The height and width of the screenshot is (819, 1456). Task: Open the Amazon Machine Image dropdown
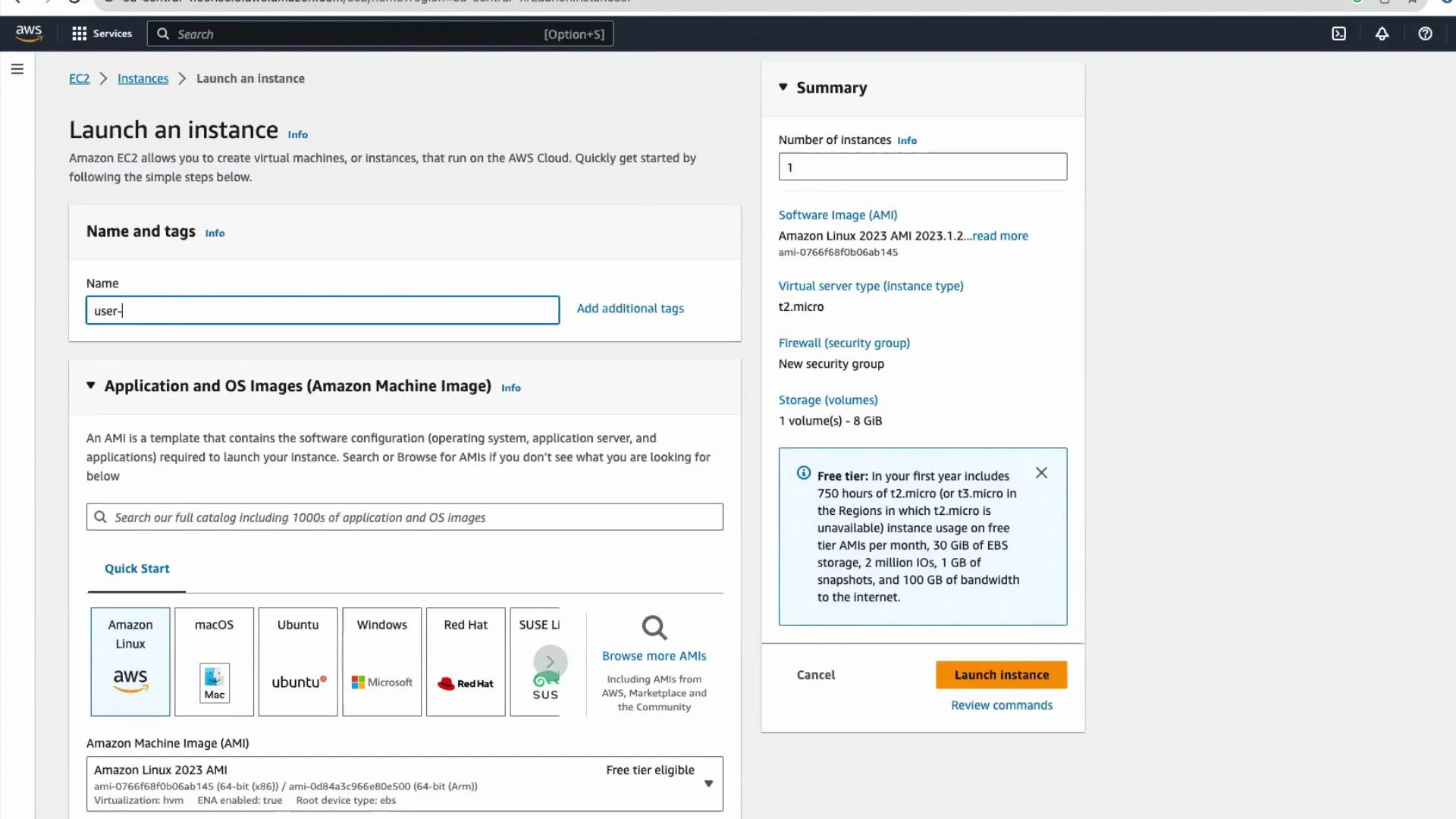pos(708,783)
